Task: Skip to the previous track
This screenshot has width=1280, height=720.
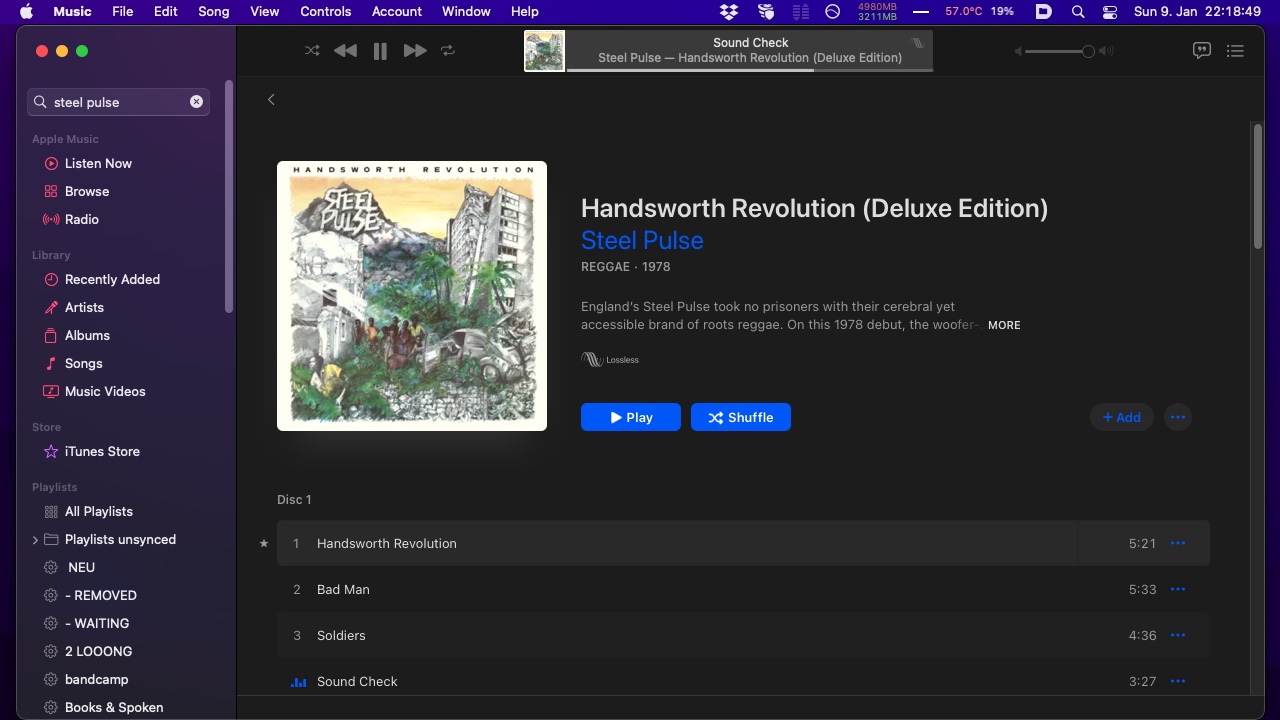Action: [345, 50]
